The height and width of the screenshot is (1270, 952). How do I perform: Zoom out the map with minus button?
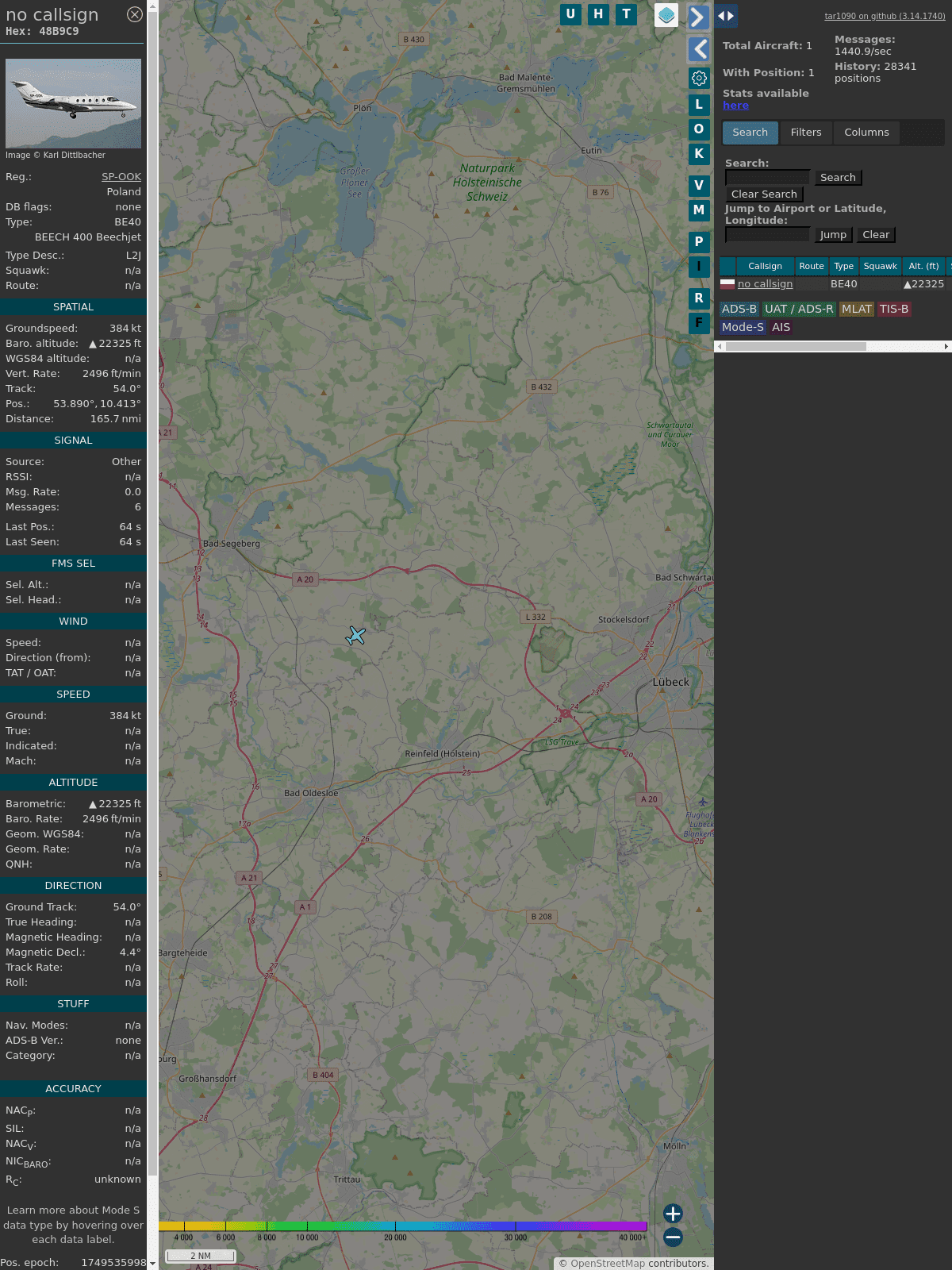(673, 1237)
